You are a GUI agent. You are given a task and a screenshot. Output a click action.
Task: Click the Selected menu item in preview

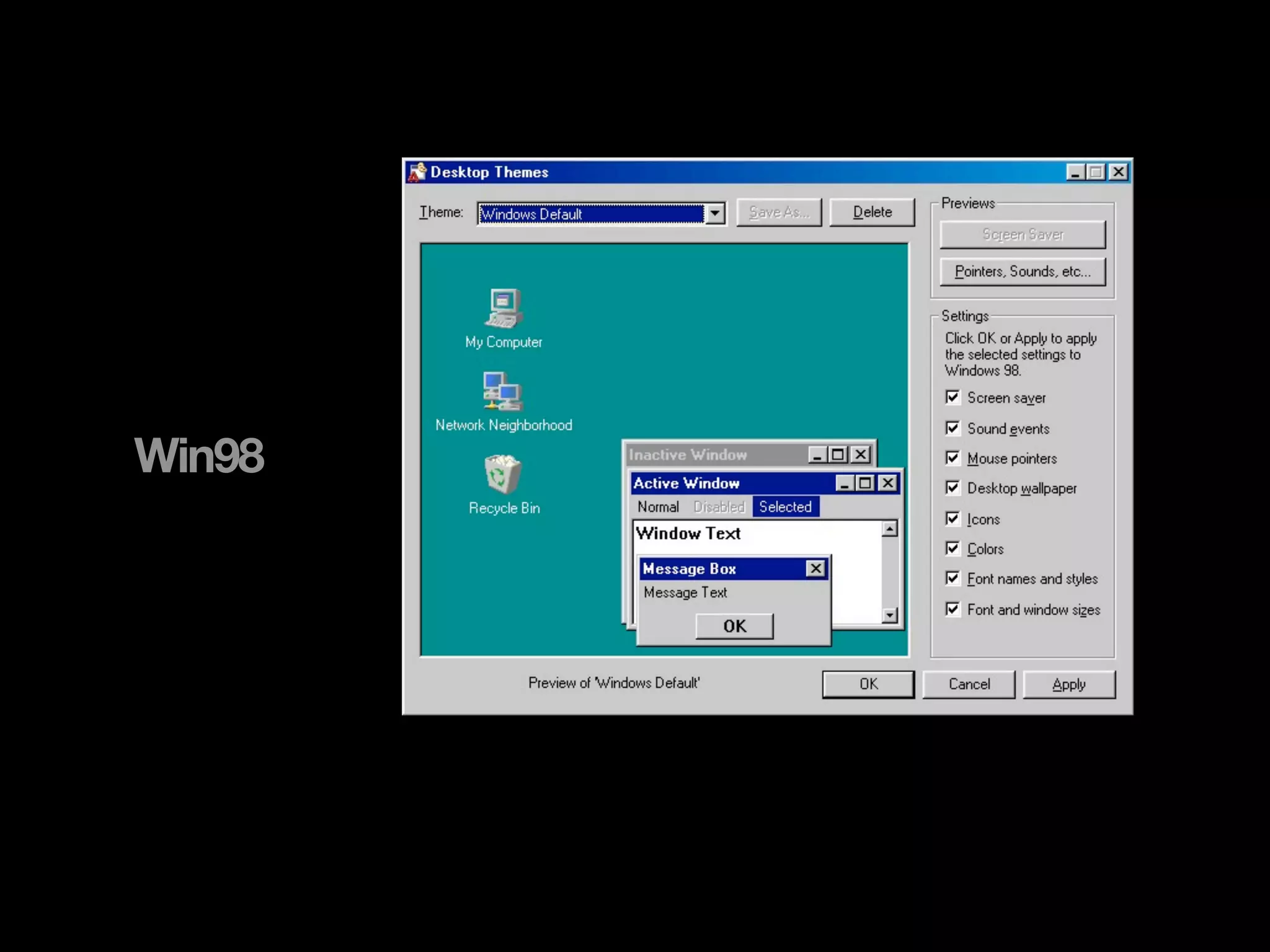pyautogui.click(x=786, y=506)
